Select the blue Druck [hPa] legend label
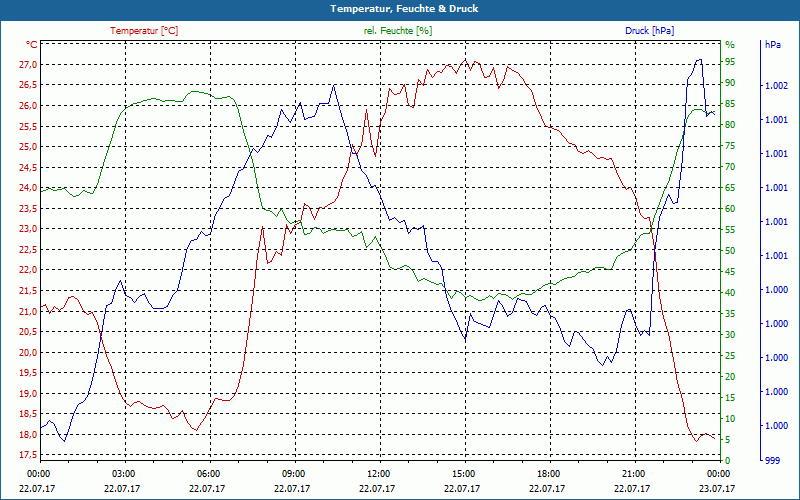 (649, 31)
